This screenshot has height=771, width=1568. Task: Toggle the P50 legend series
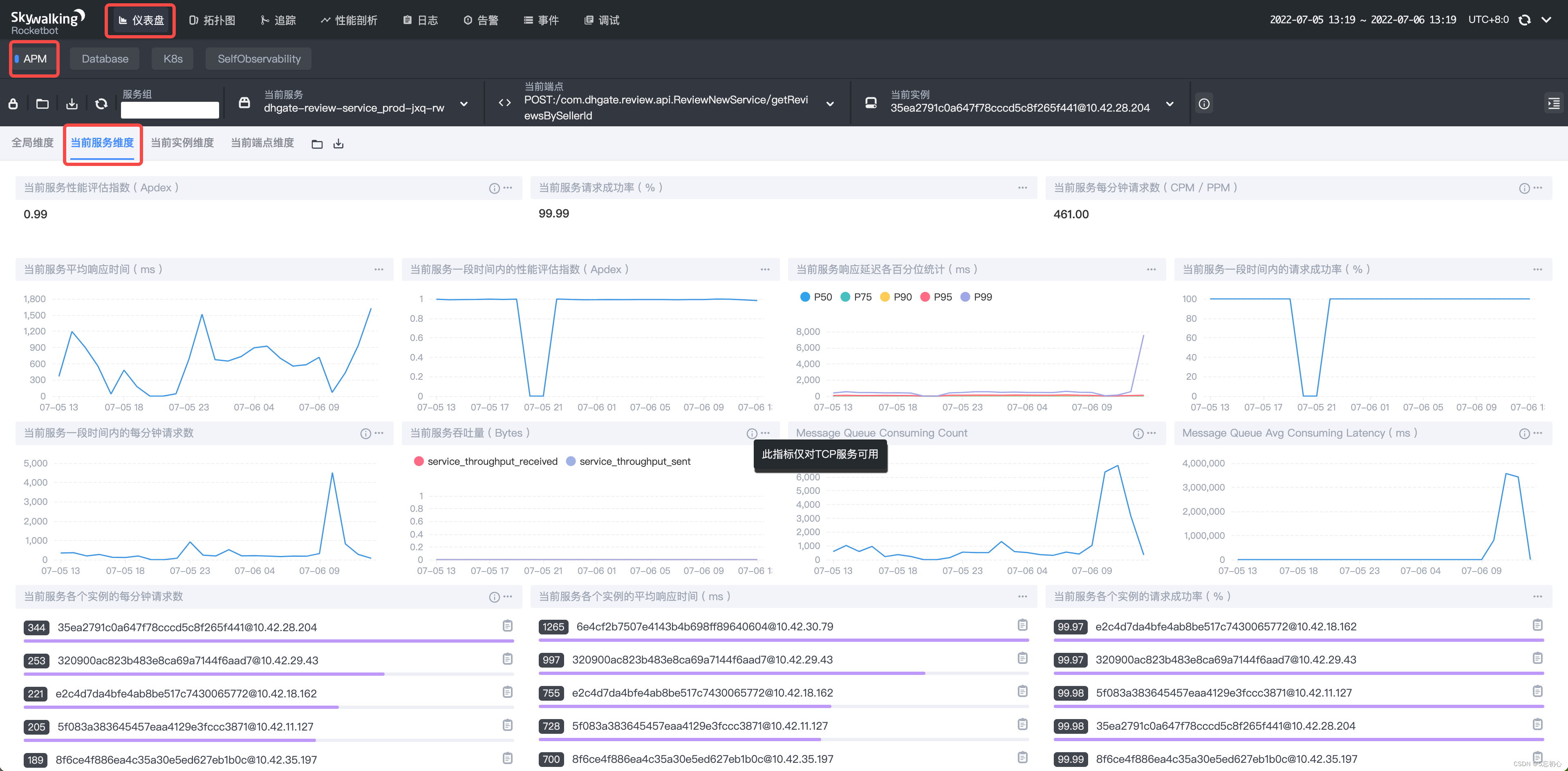pos(815,297)
